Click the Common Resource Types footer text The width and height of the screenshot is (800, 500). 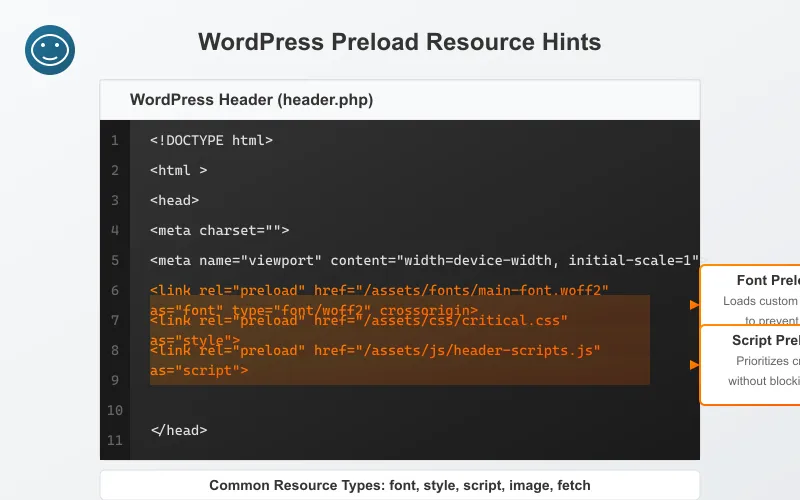(x=399, y=485)
